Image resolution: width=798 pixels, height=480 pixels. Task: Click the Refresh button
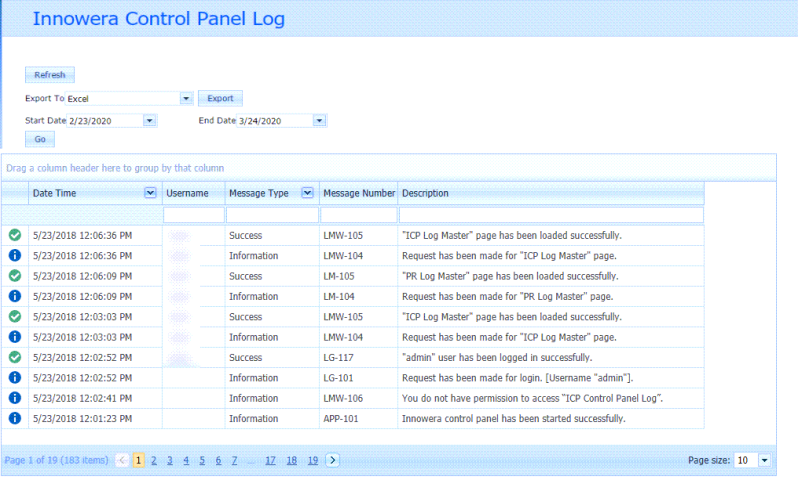click(x=50, y=75)
